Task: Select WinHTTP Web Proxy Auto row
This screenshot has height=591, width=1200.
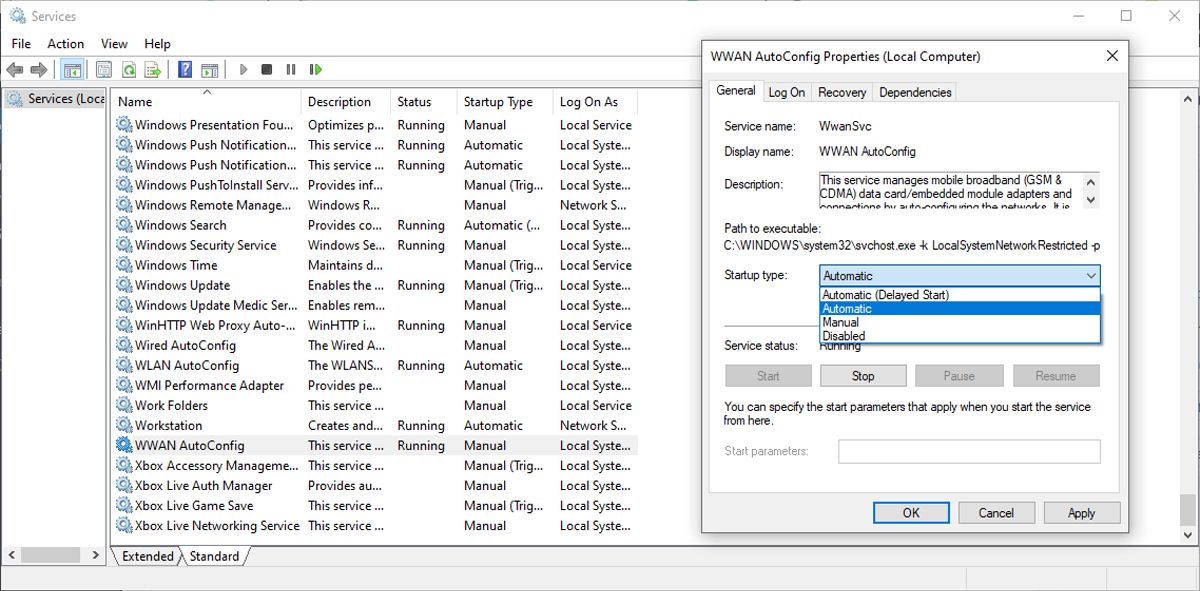Action: click(x=375, y=325)
